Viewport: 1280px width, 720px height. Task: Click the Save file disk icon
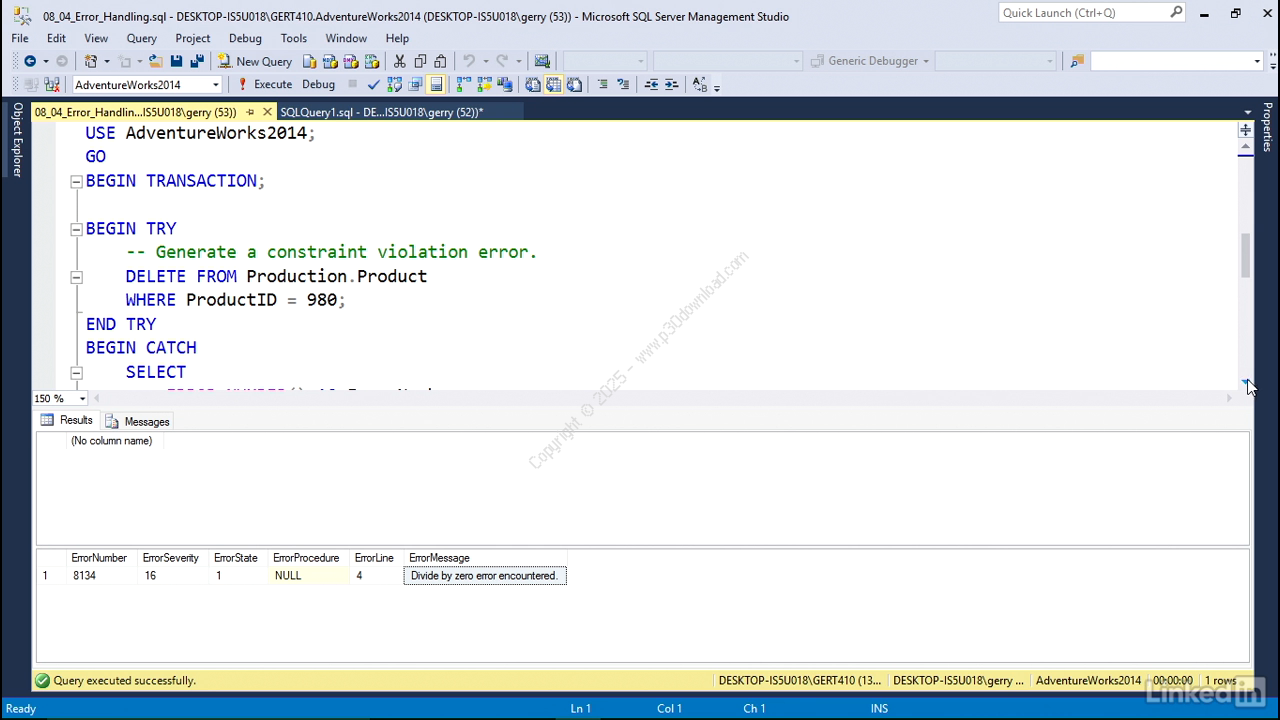[x=176, y=61]
